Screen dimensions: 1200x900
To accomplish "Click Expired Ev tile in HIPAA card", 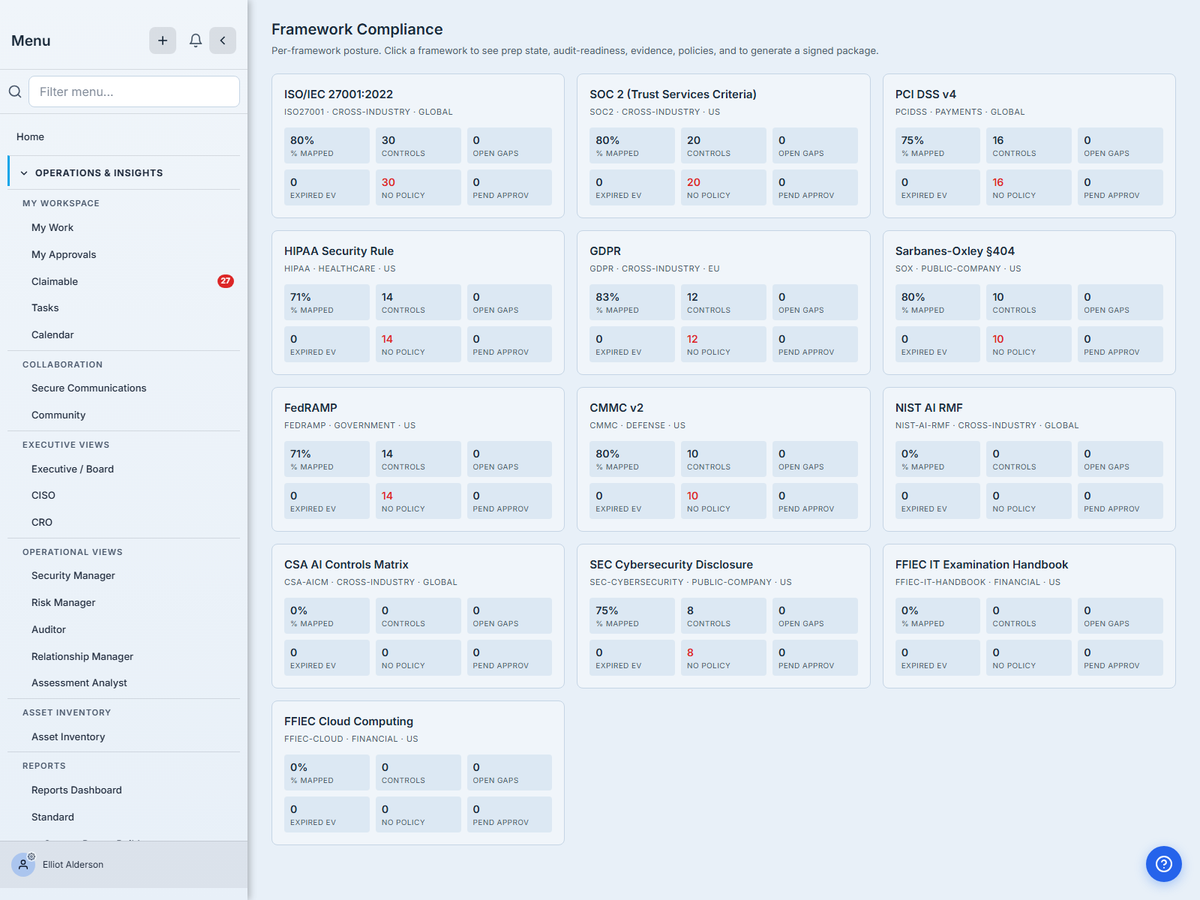I will (x=327, y=344).
